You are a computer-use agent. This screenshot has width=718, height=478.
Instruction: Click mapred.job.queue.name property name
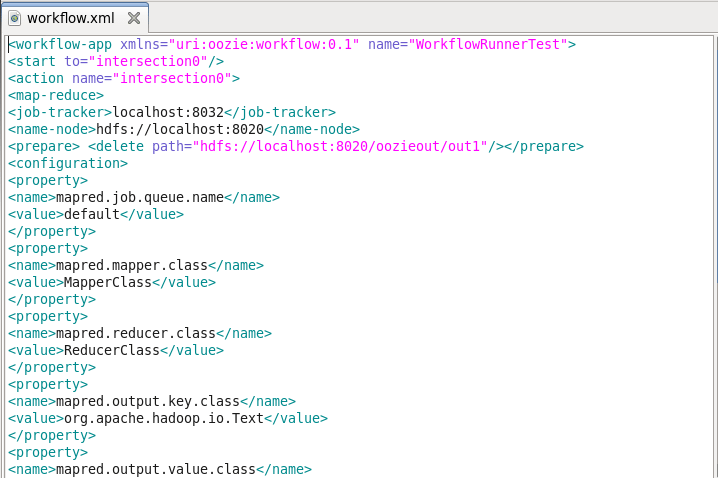[140, 197]
